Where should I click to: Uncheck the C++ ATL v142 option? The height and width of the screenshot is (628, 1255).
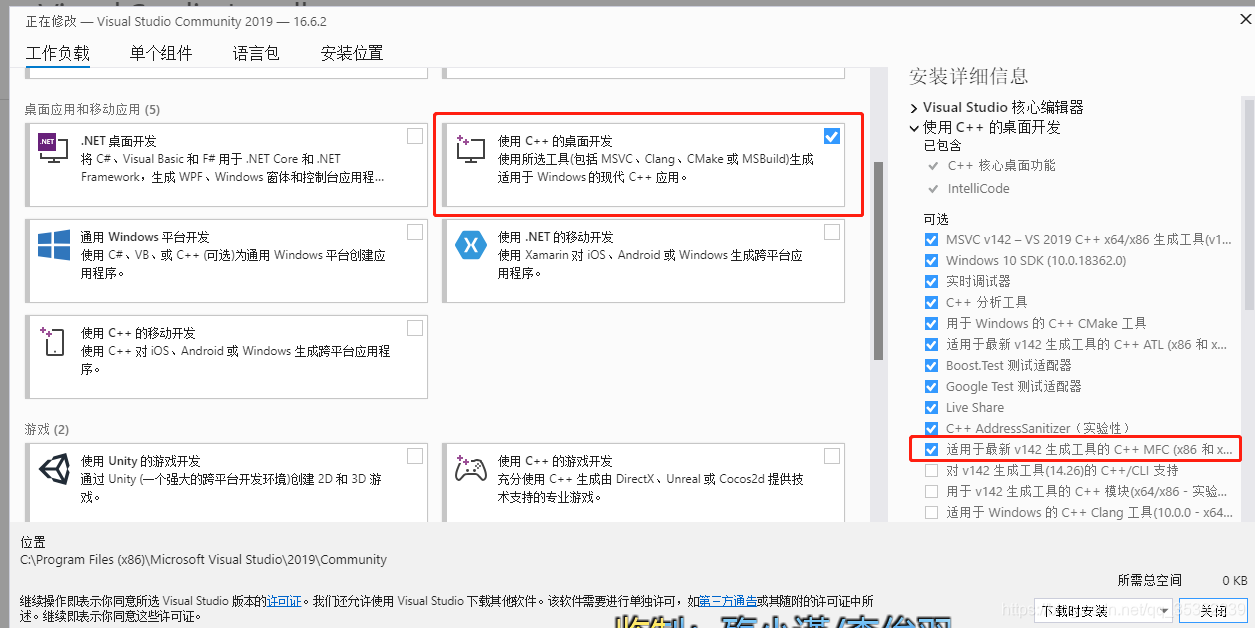(932, 345)
